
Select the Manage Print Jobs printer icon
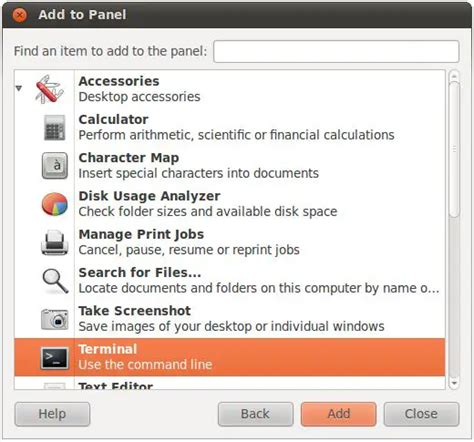point(55,242)
